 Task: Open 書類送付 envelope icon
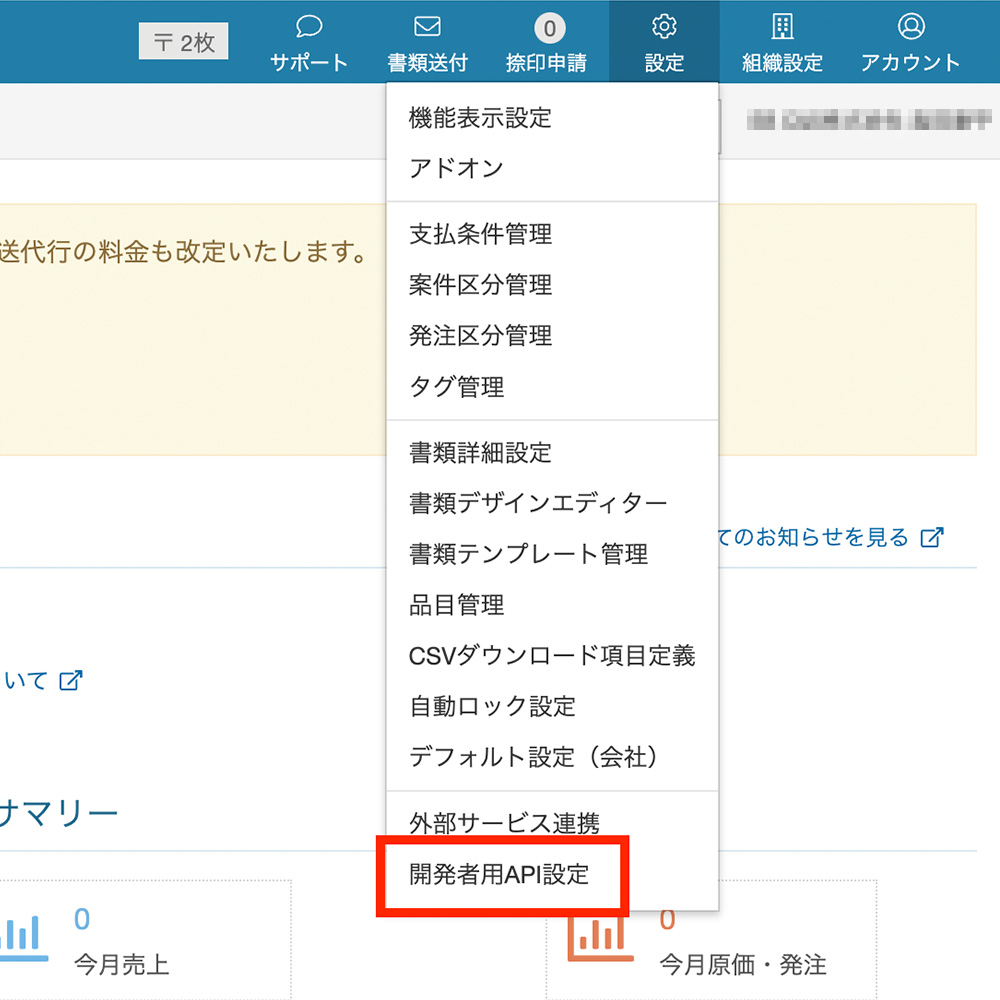427,26
